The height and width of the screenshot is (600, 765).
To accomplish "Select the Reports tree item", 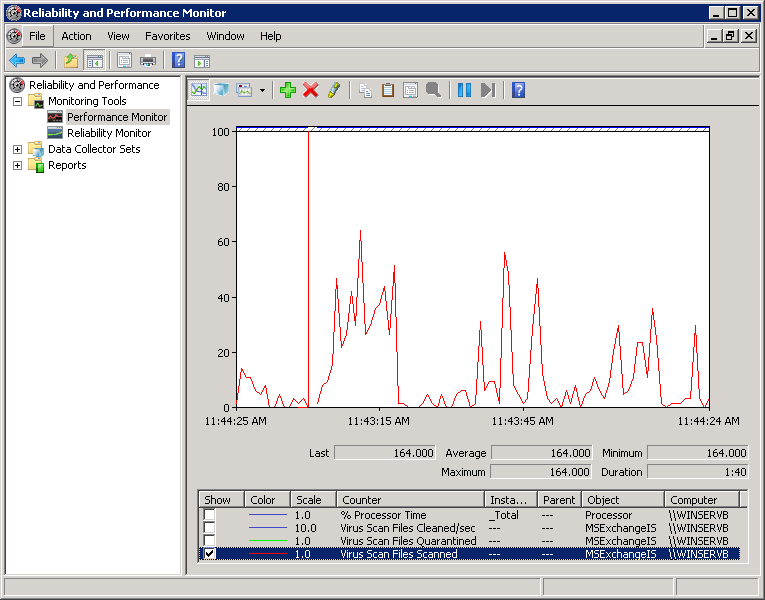I will 67,165.
